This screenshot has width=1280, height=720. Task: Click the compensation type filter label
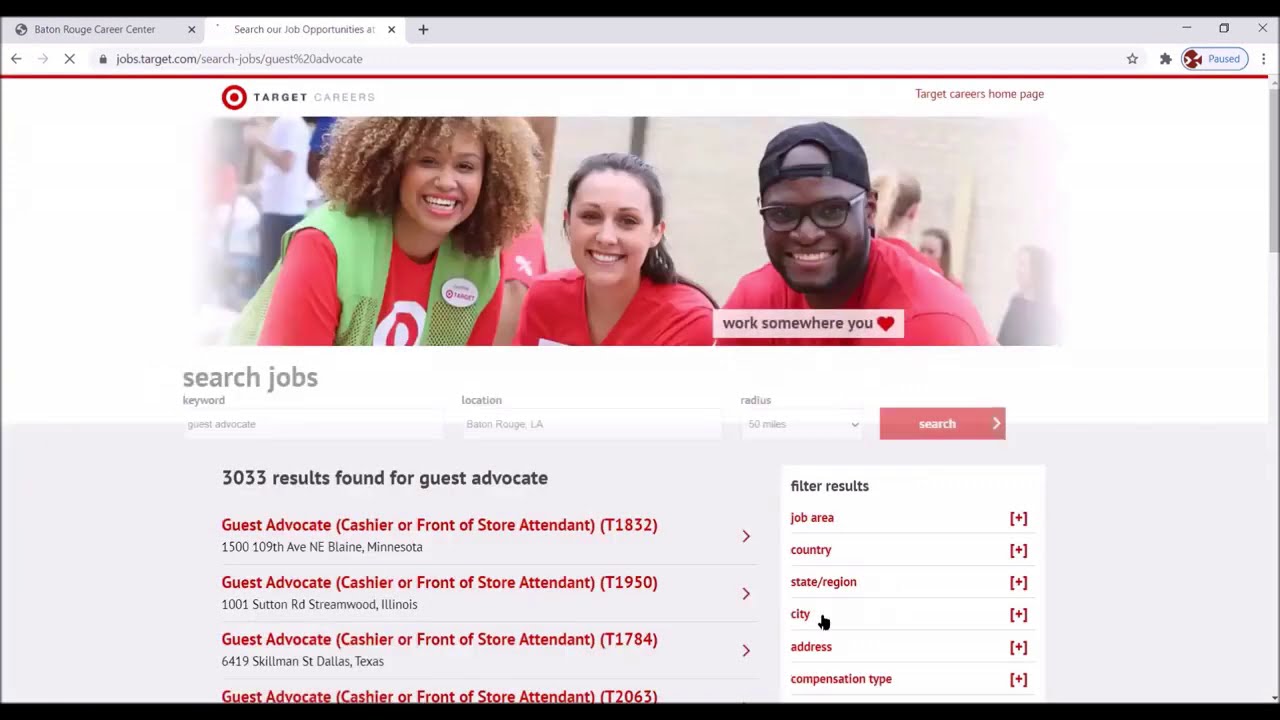tap(841, 679)
